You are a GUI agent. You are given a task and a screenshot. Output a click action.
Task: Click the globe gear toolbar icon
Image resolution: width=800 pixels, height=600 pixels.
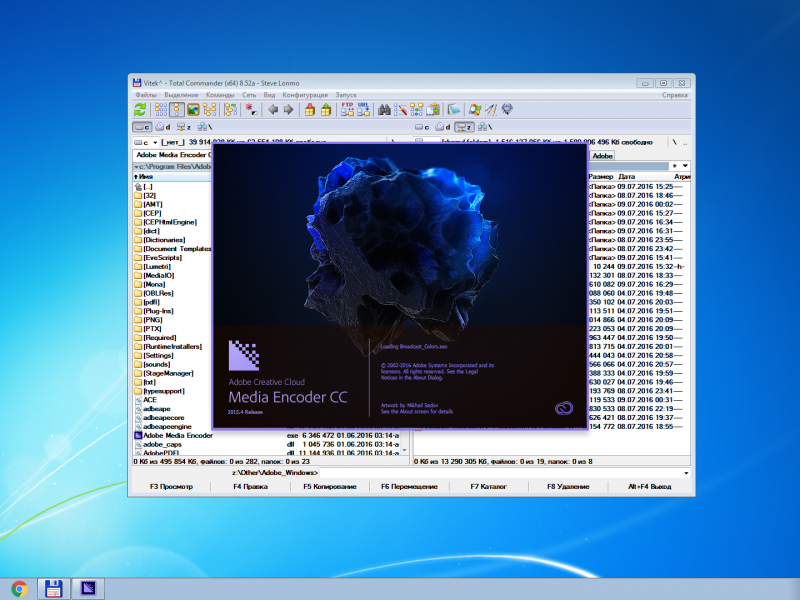coord(507,109)
